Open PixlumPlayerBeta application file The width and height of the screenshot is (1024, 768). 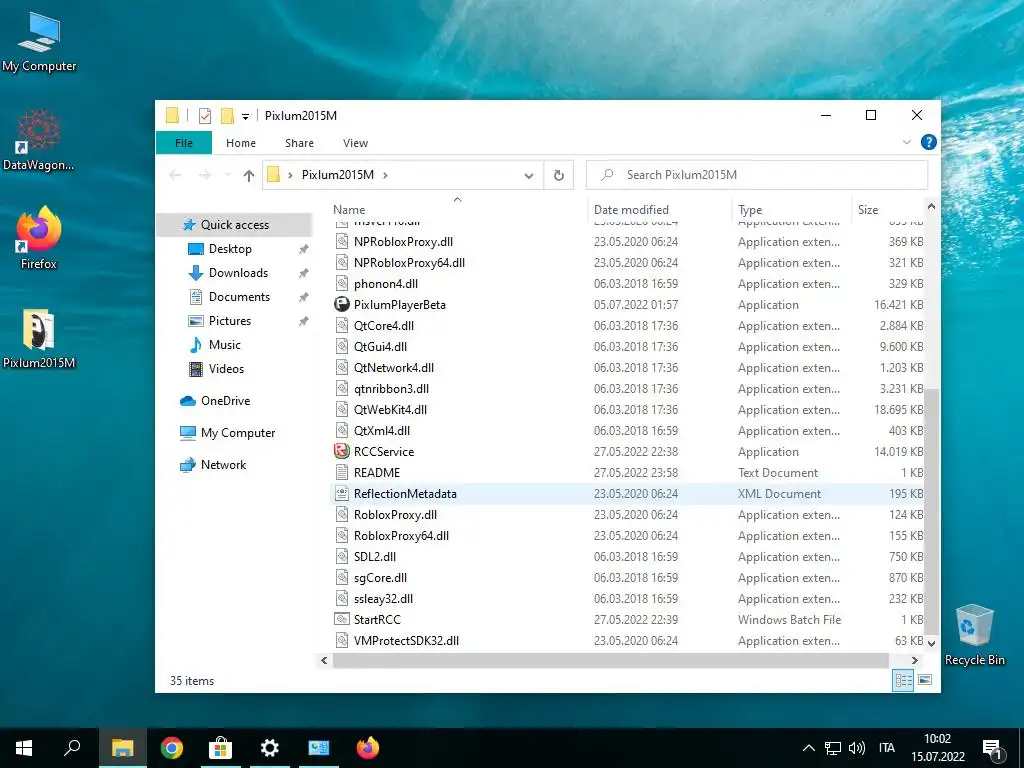pos(399,304)
